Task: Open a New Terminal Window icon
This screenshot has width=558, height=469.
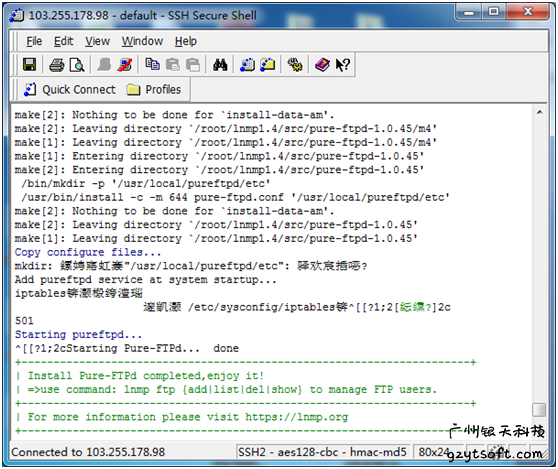Action: [247, 65]
